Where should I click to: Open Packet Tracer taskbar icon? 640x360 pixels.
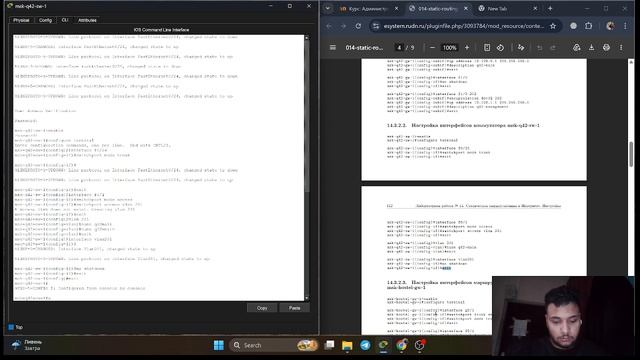click(x=383, y=345)
